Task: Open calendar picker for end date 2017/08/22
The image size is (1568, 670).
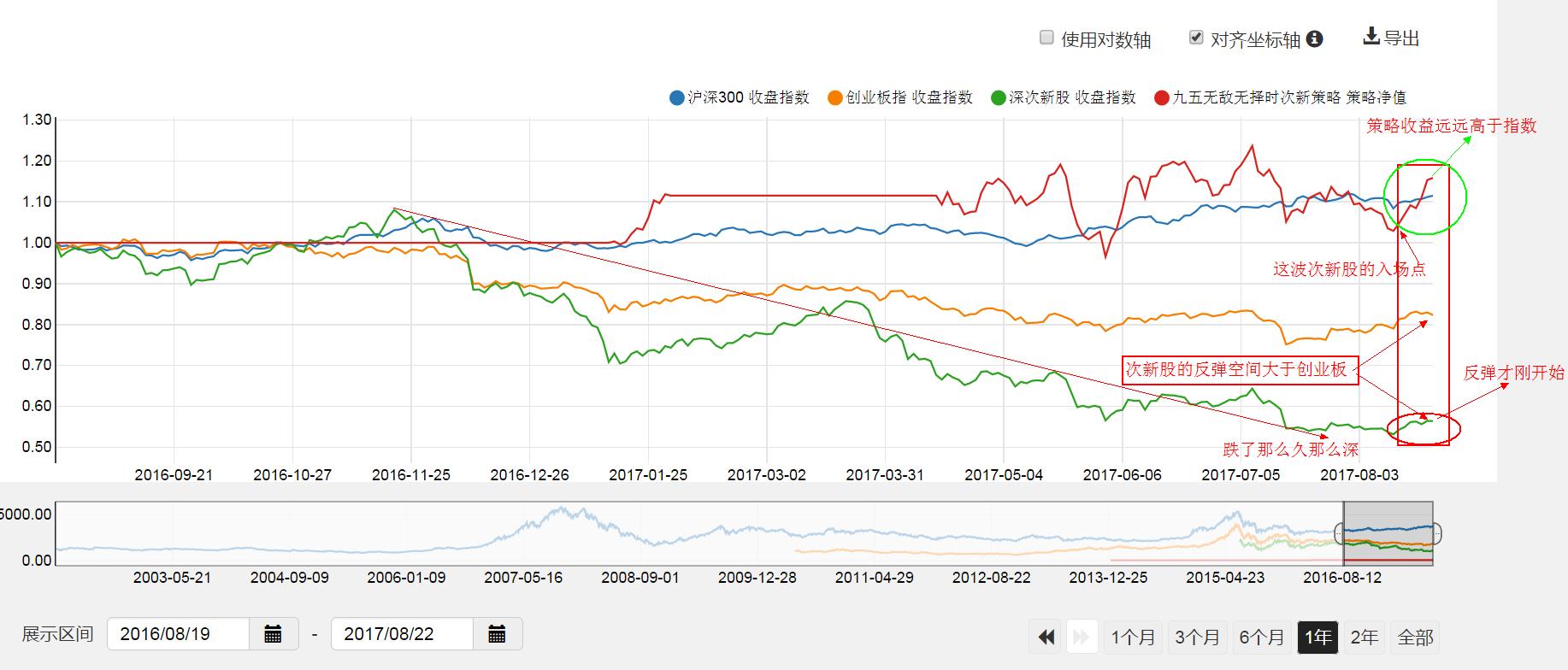Action: point(498,634)
